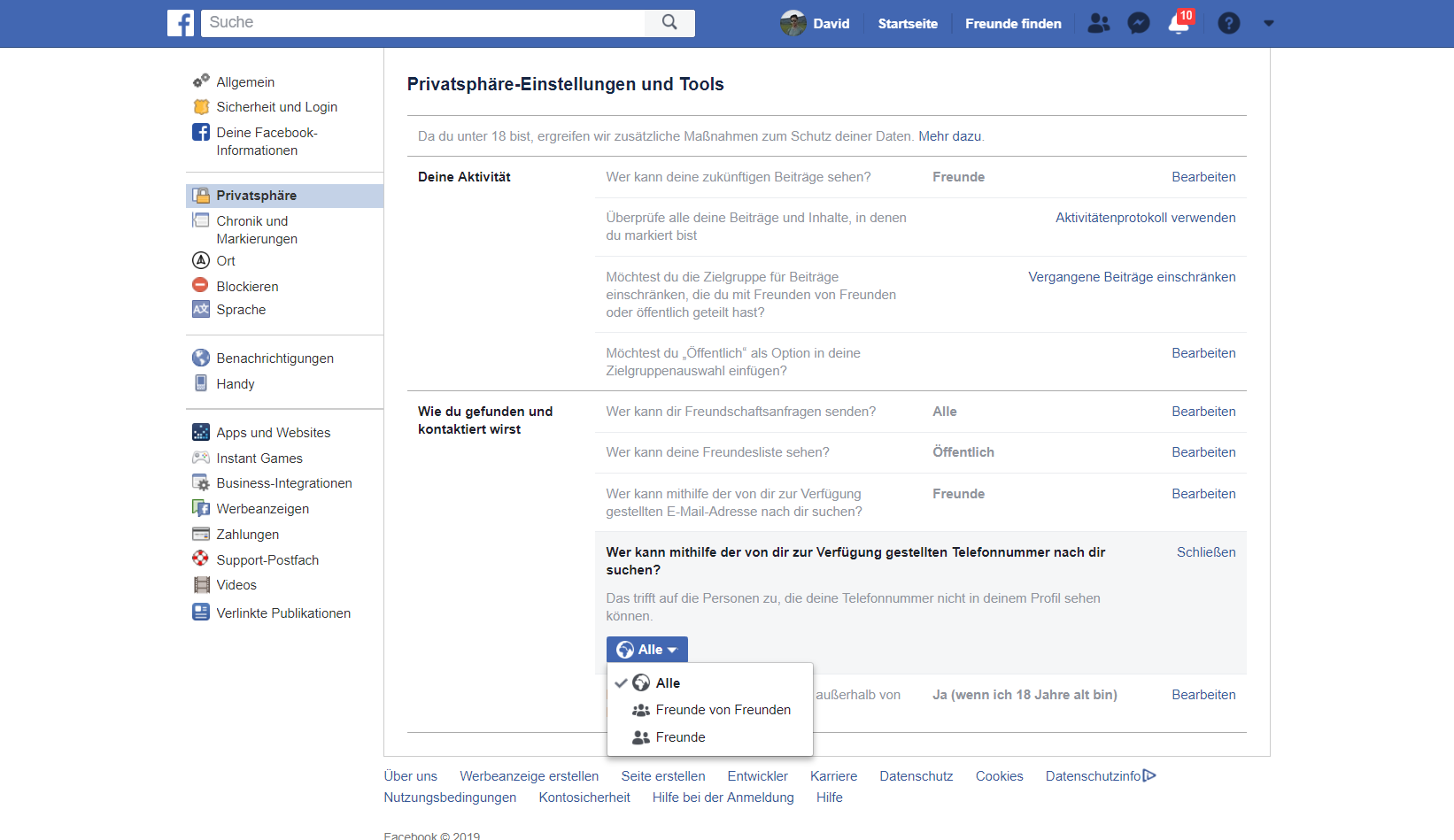Edit the E-Mail-Adresse lookup setting
The height and width of the screenshot is (840, 1454).
(x=1203, y=494)
